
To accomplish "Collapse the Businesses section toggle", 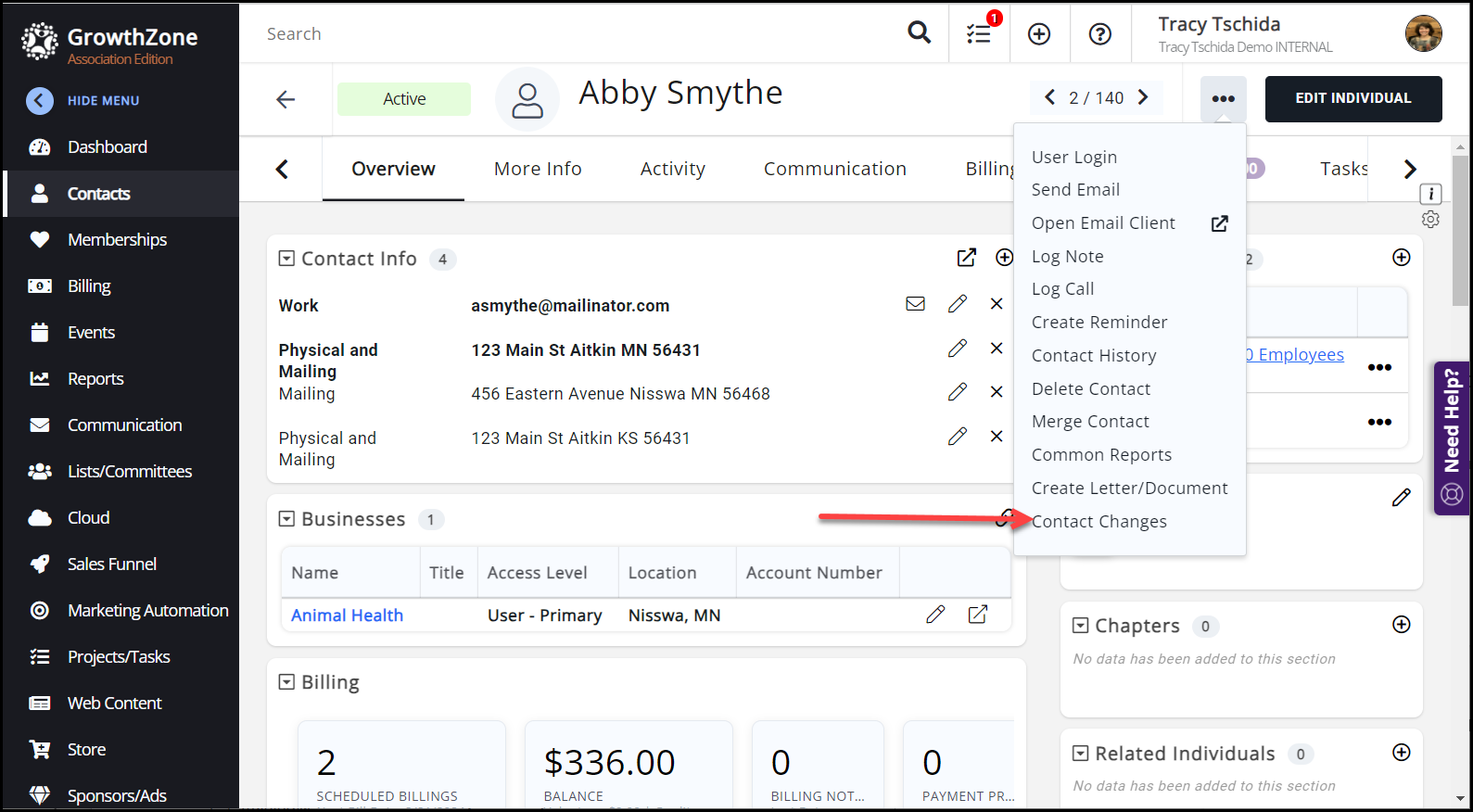I will (286, 519).
